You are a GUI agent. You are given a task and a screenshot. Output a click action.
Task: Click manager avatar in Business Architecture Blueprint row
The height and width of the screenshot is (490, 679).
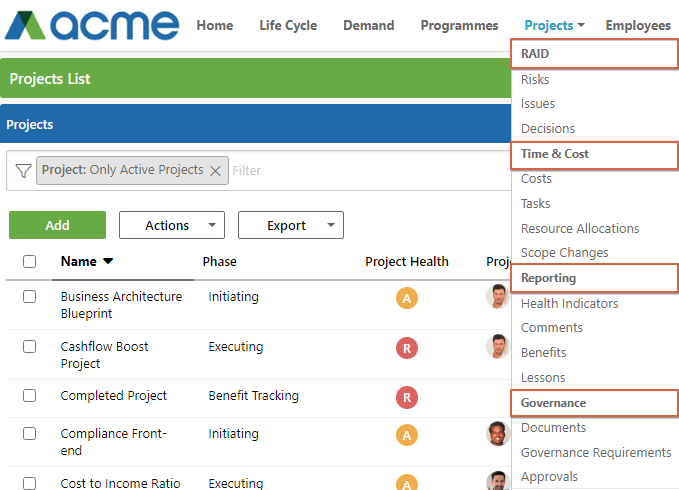pyautogui.click(x=498, y=297)
